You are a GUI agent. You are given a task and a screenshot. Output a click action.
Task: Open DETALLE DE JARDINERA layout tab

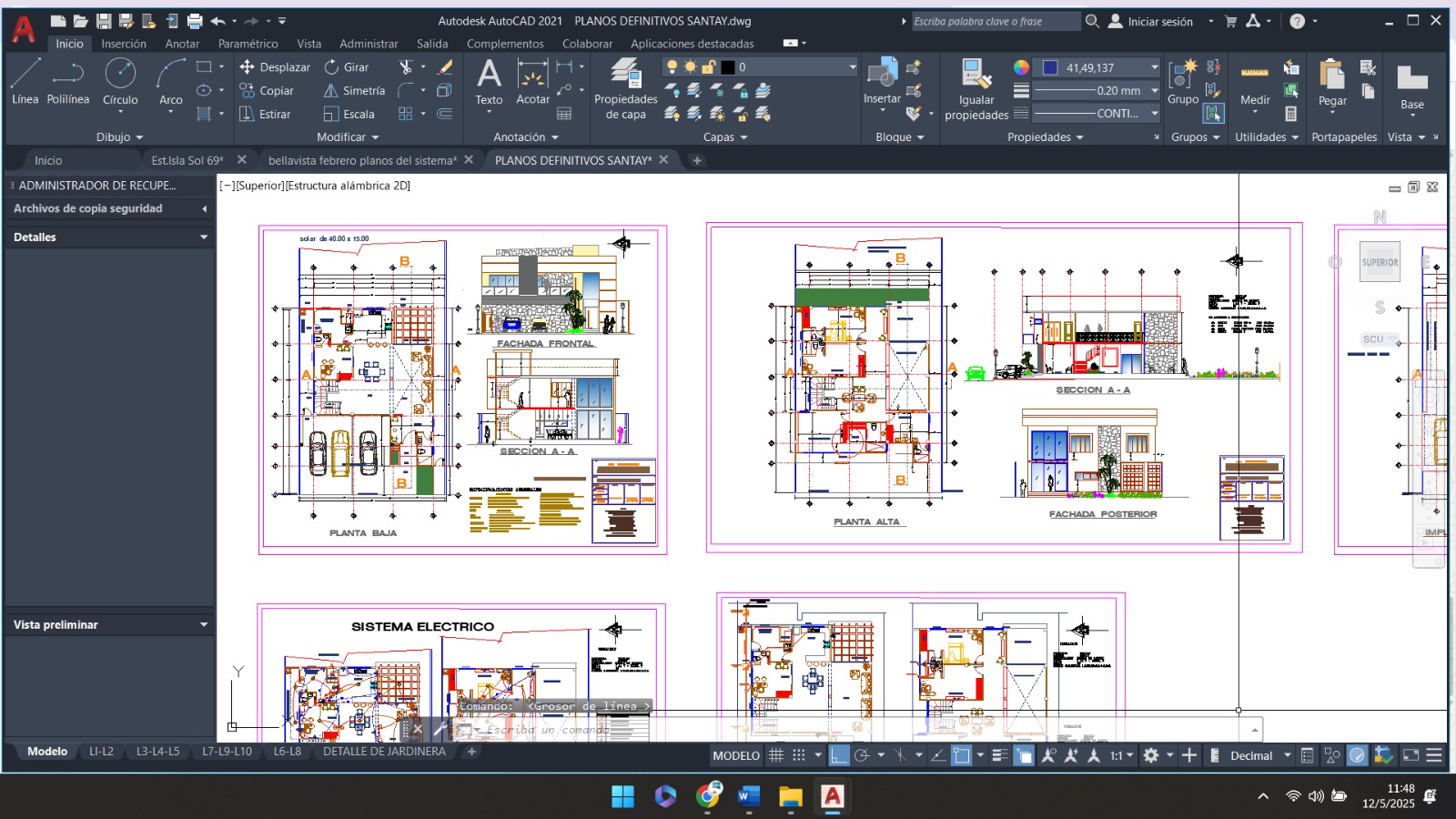point(384,752)
